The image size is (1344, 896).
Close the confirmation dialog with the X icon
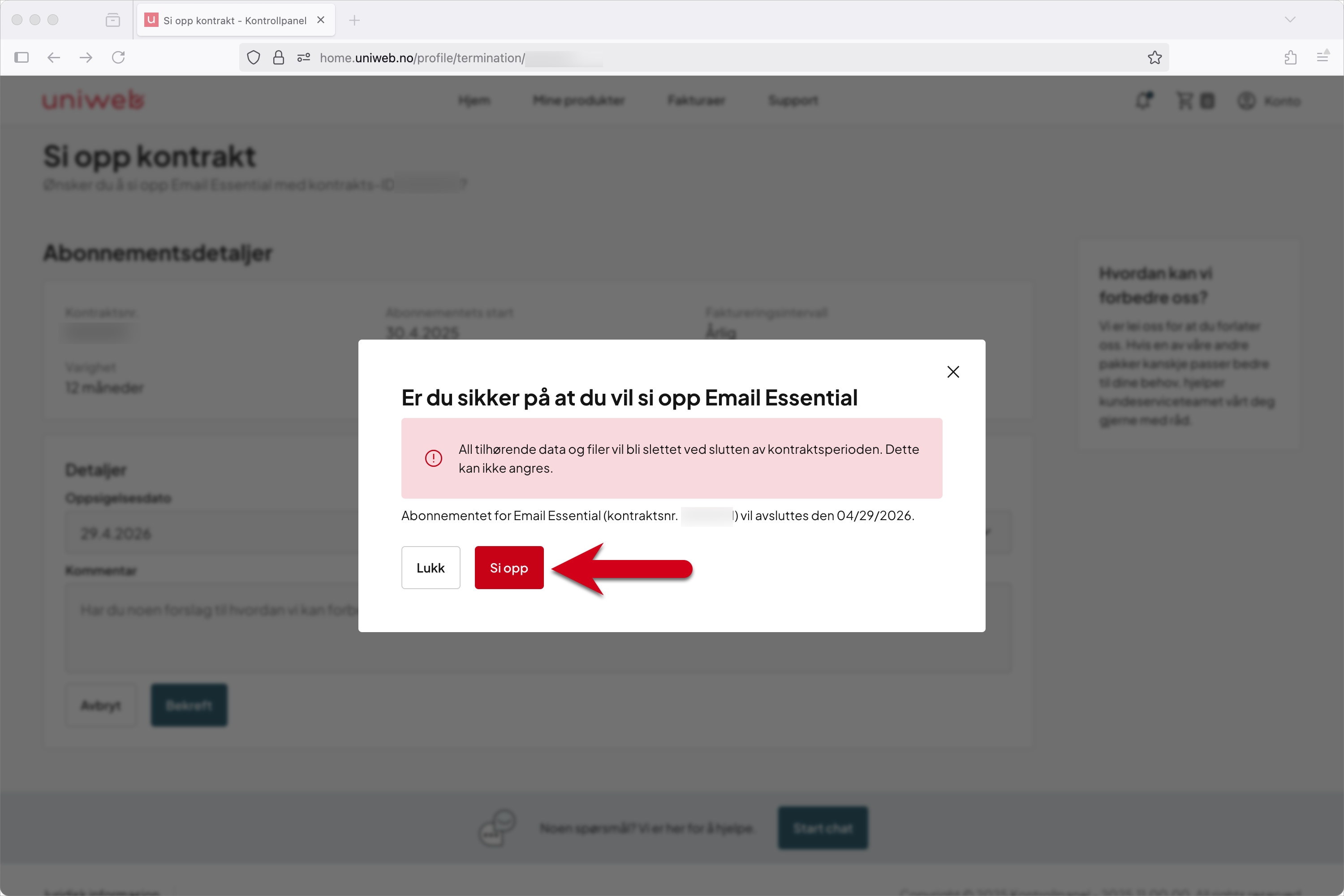(x=952, y=372)
